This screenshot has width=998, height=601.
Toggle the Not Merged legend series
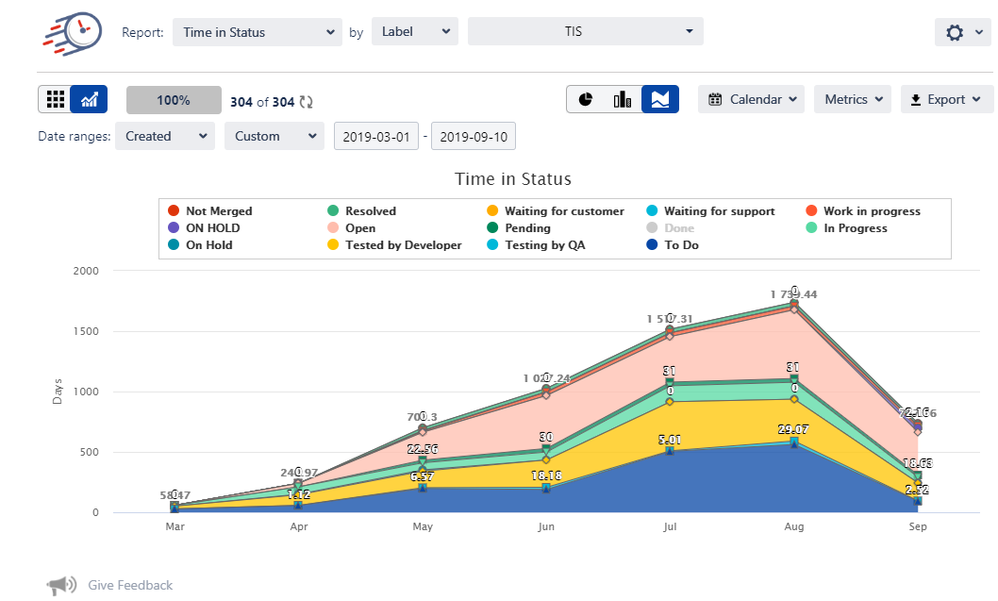pos(210,211)
